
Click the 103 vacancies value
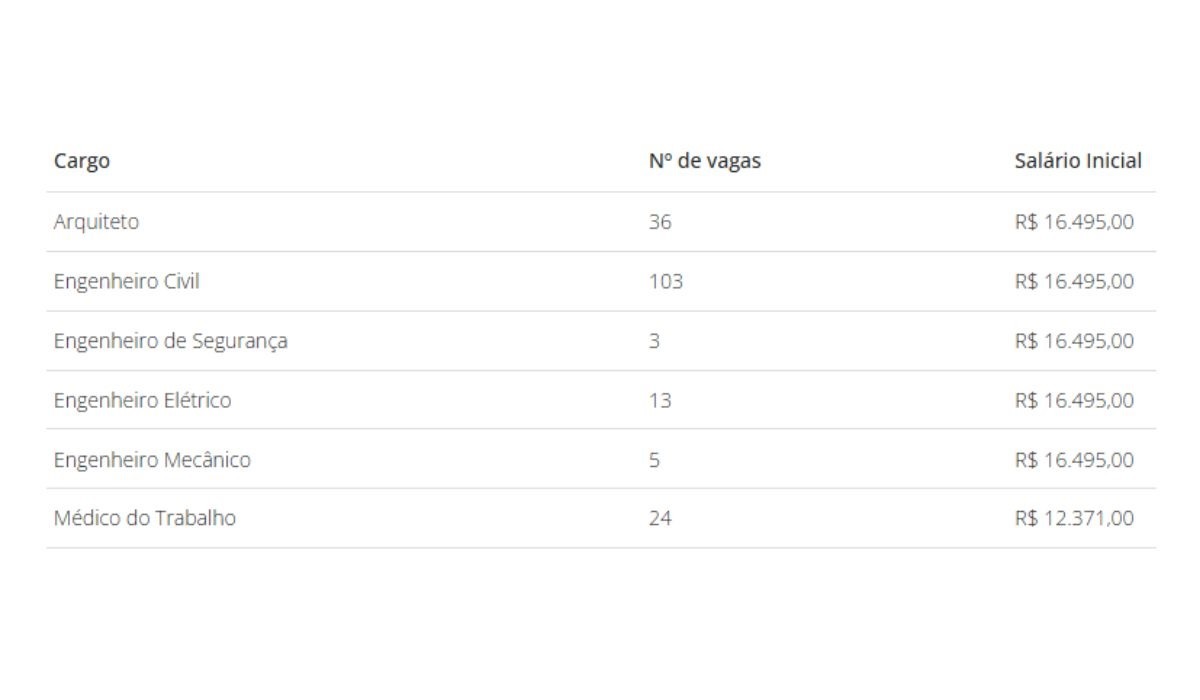tap(665, 282)
